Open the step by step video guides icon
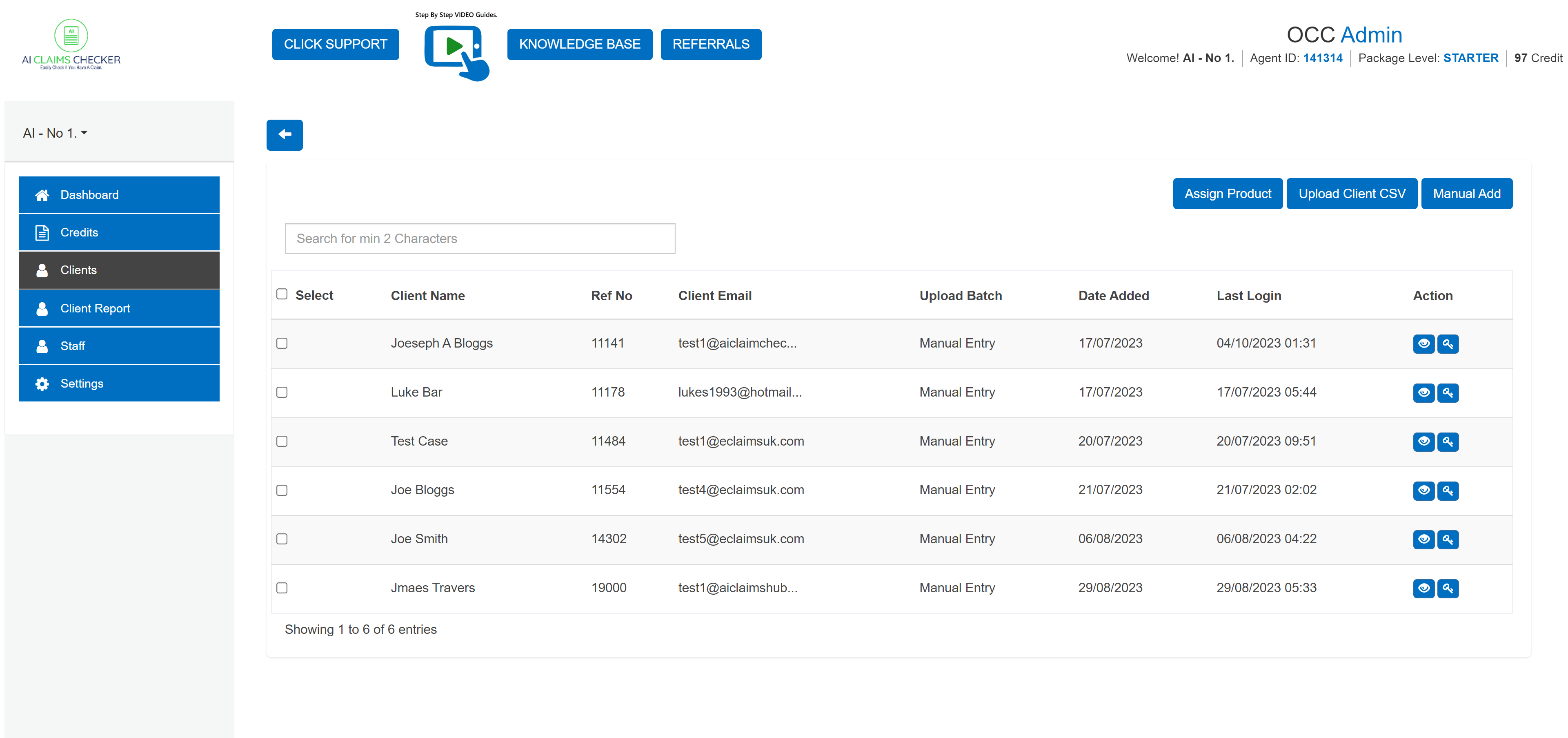The image size is (1568, 738). 456,52
